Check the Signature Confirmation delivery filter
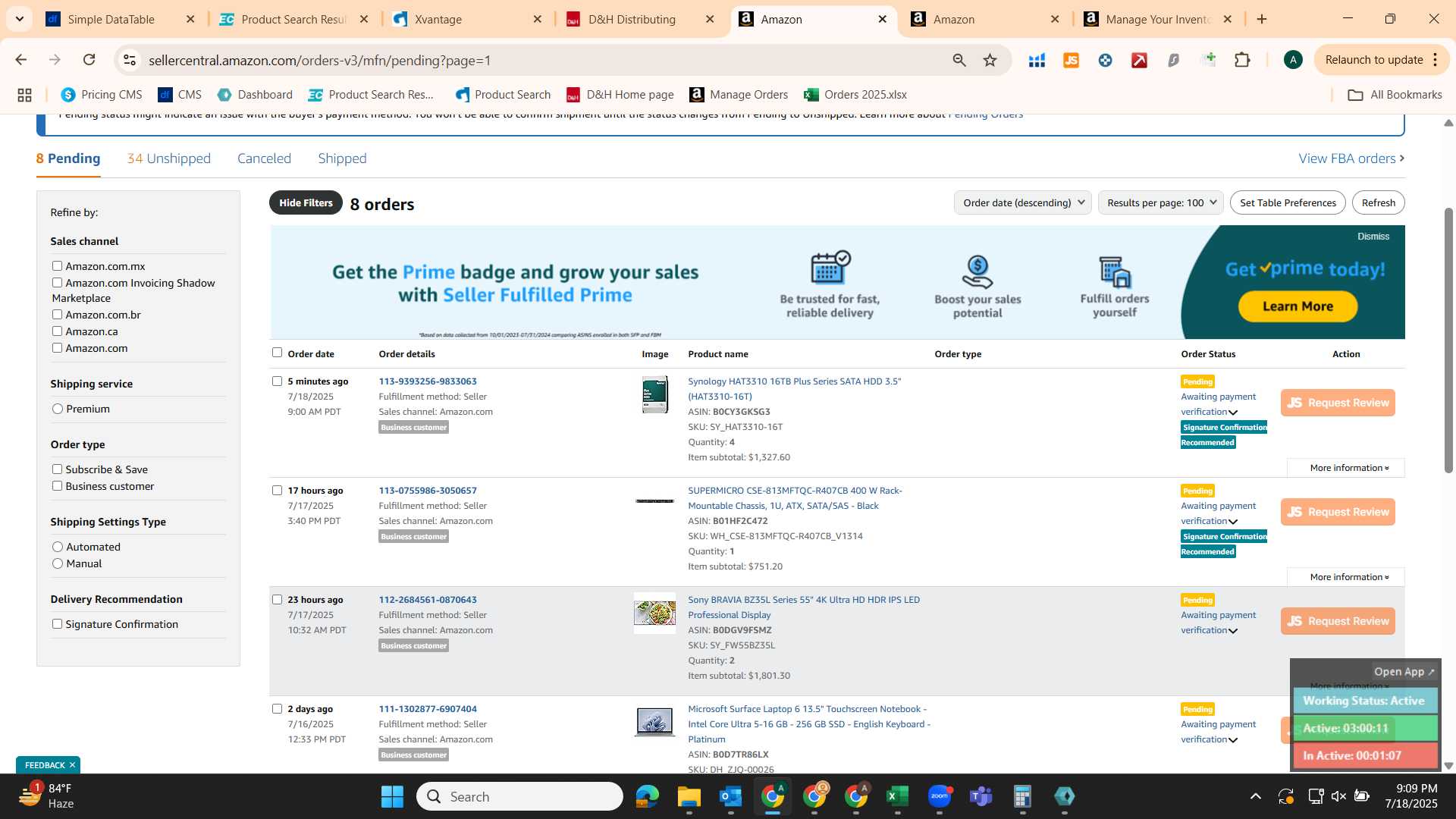Image resolution: width=1456 pixels, height=819 pixels. 57,623
